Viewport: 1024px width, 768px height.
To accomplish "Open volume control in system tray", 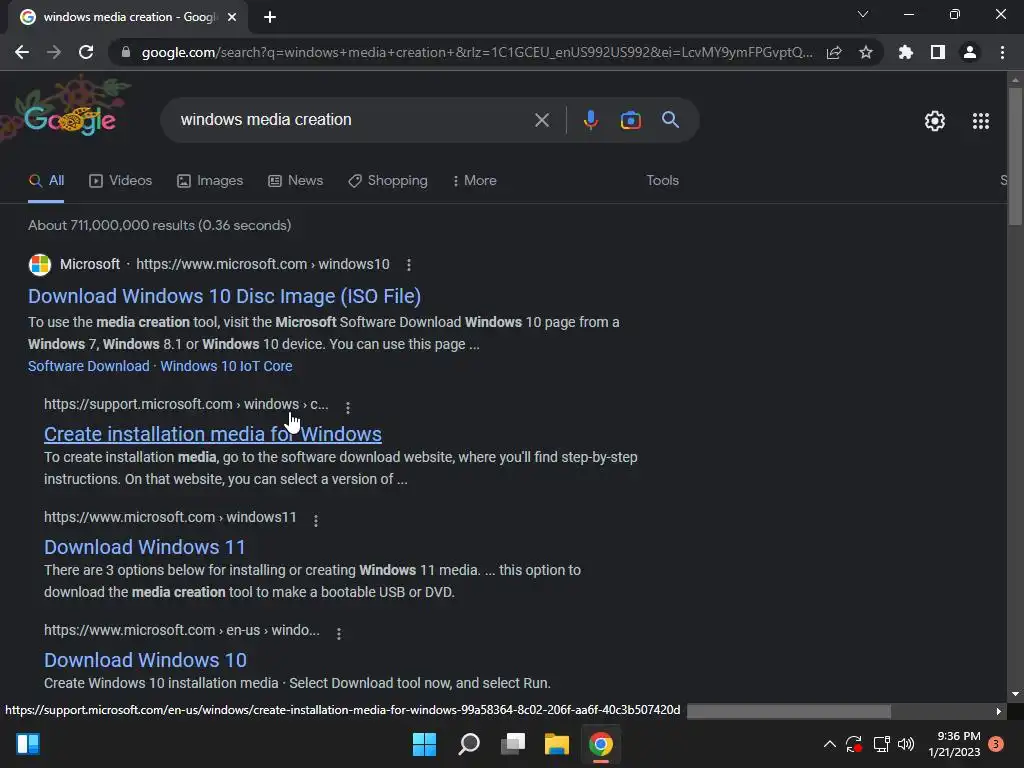I will point(906,744).
